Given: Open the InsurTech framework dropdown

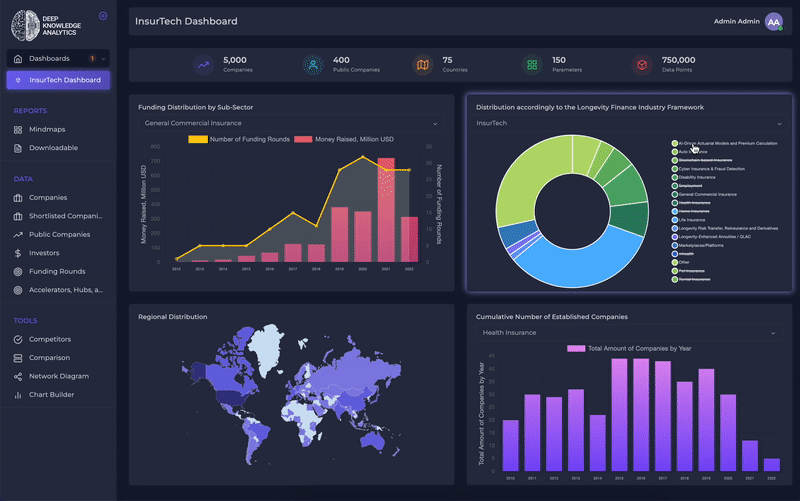Looking at the screenshot, I should 629,123.
